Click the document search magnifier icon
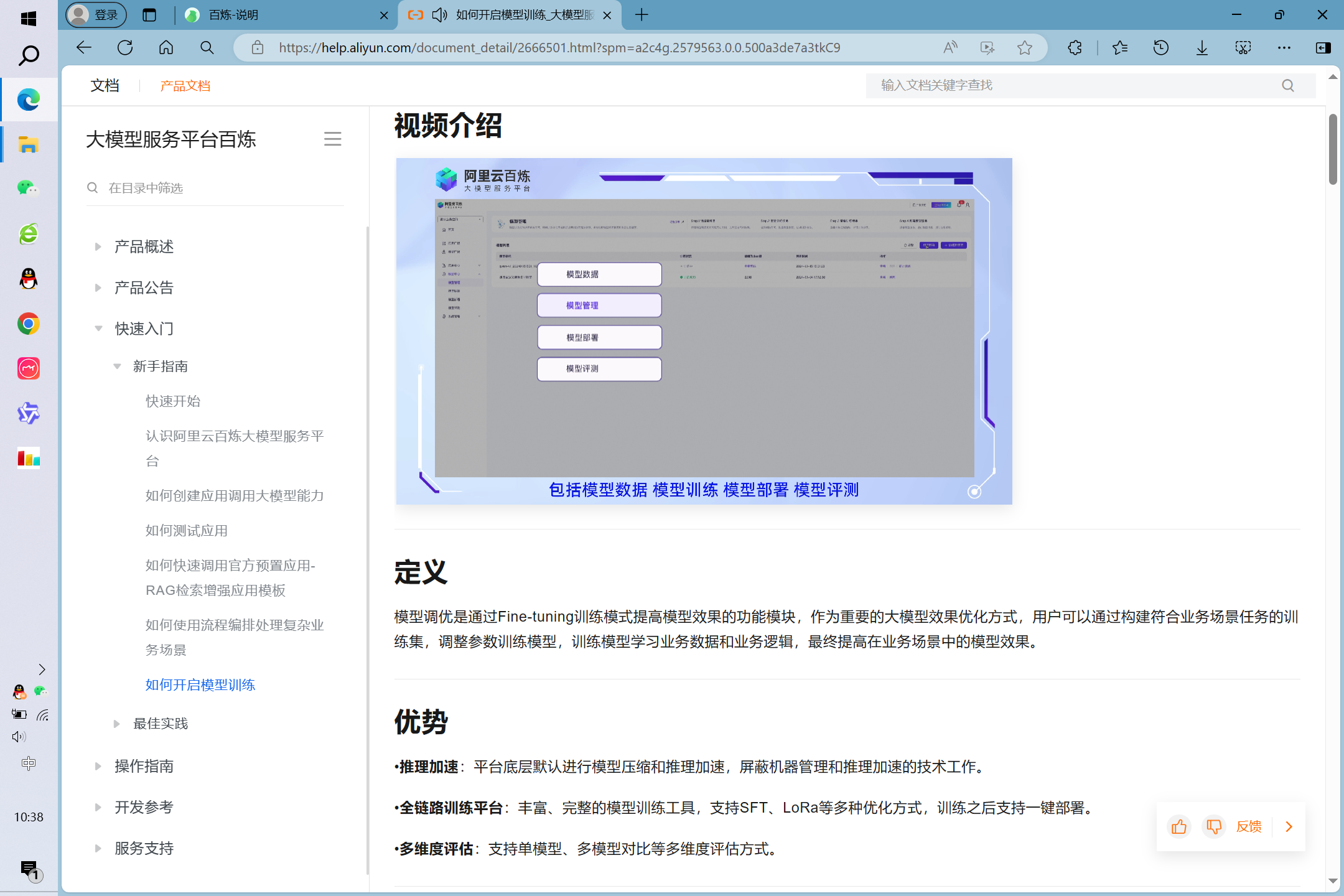This screenshot has width=1344, height=896. 1288,85
